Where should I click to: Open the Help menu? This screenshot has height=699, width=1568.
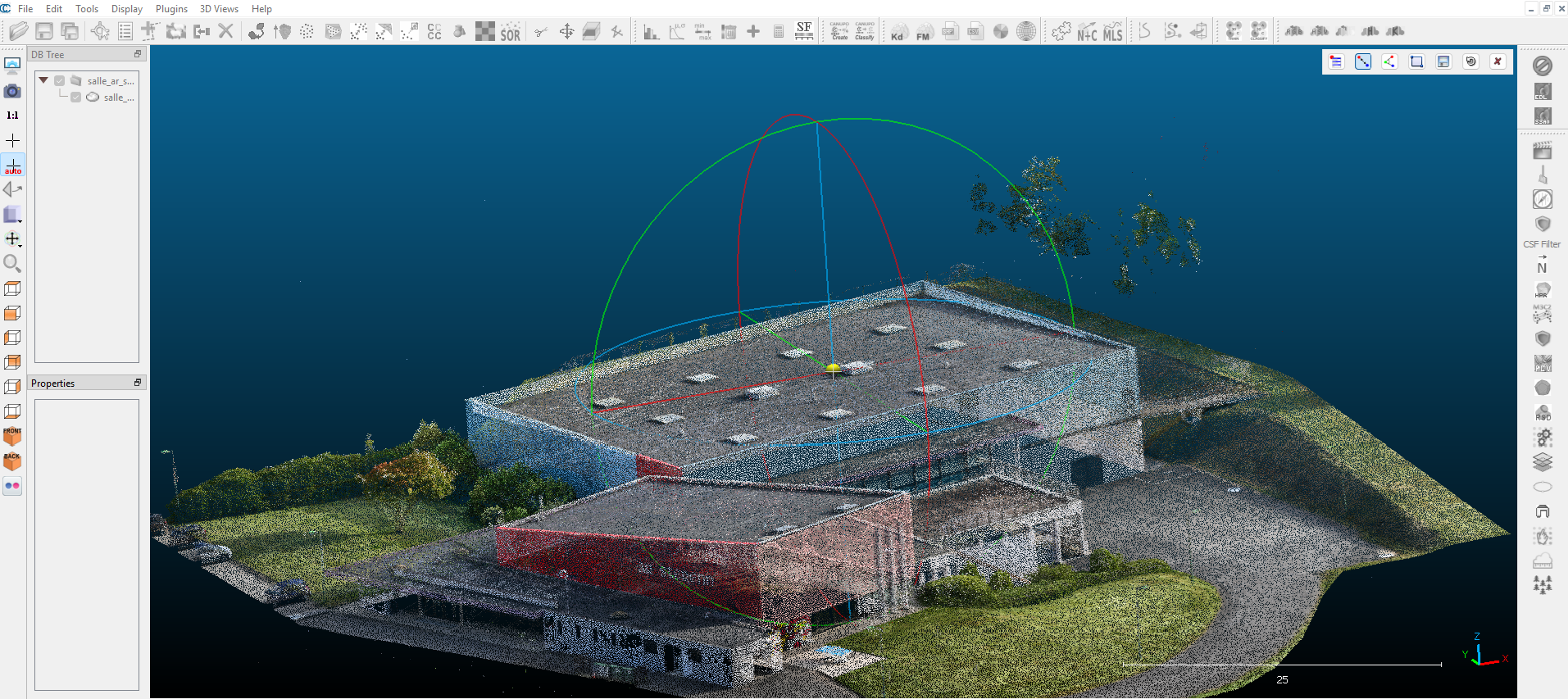(261, 9)
